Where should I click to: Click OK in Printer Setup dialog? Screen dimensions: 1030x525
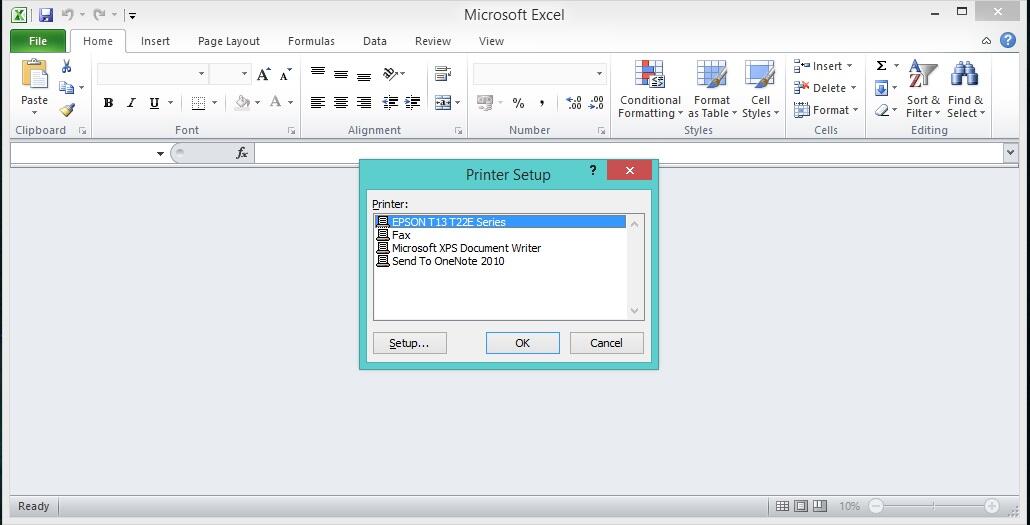[523, 343]
